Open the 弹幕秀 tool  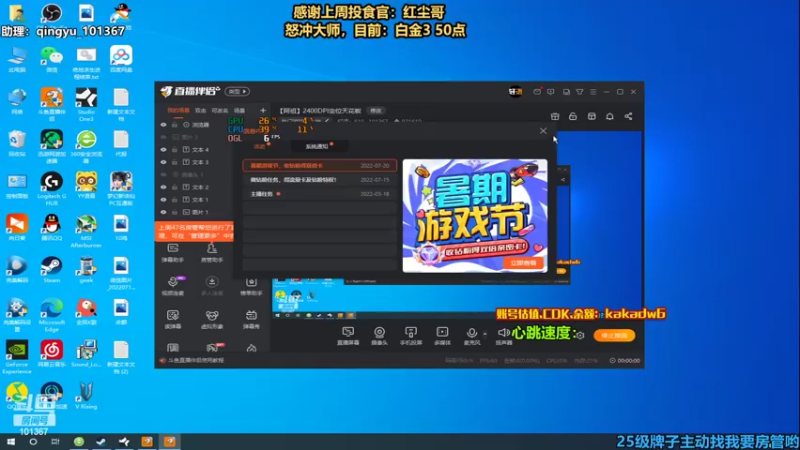[251, 319]
